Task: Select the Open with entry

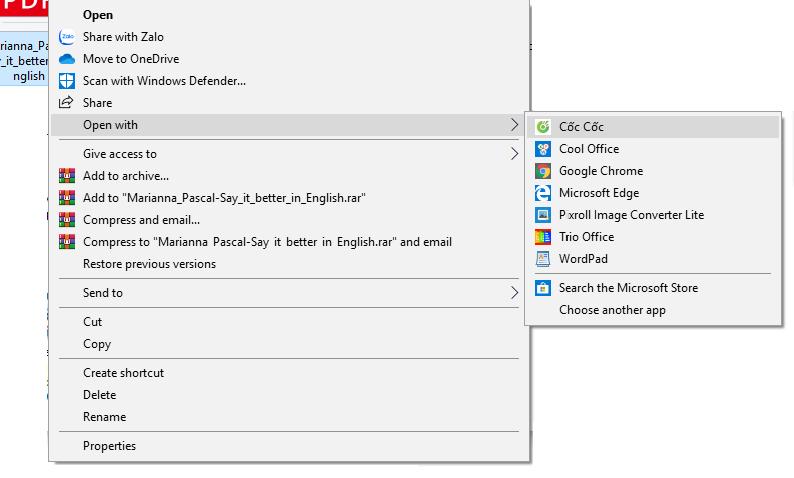Action: (x=290, y=125)
